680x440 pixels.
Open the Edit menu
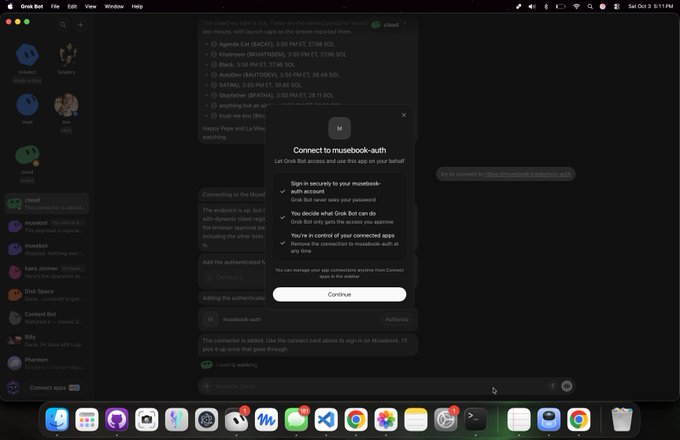[72, 7]
